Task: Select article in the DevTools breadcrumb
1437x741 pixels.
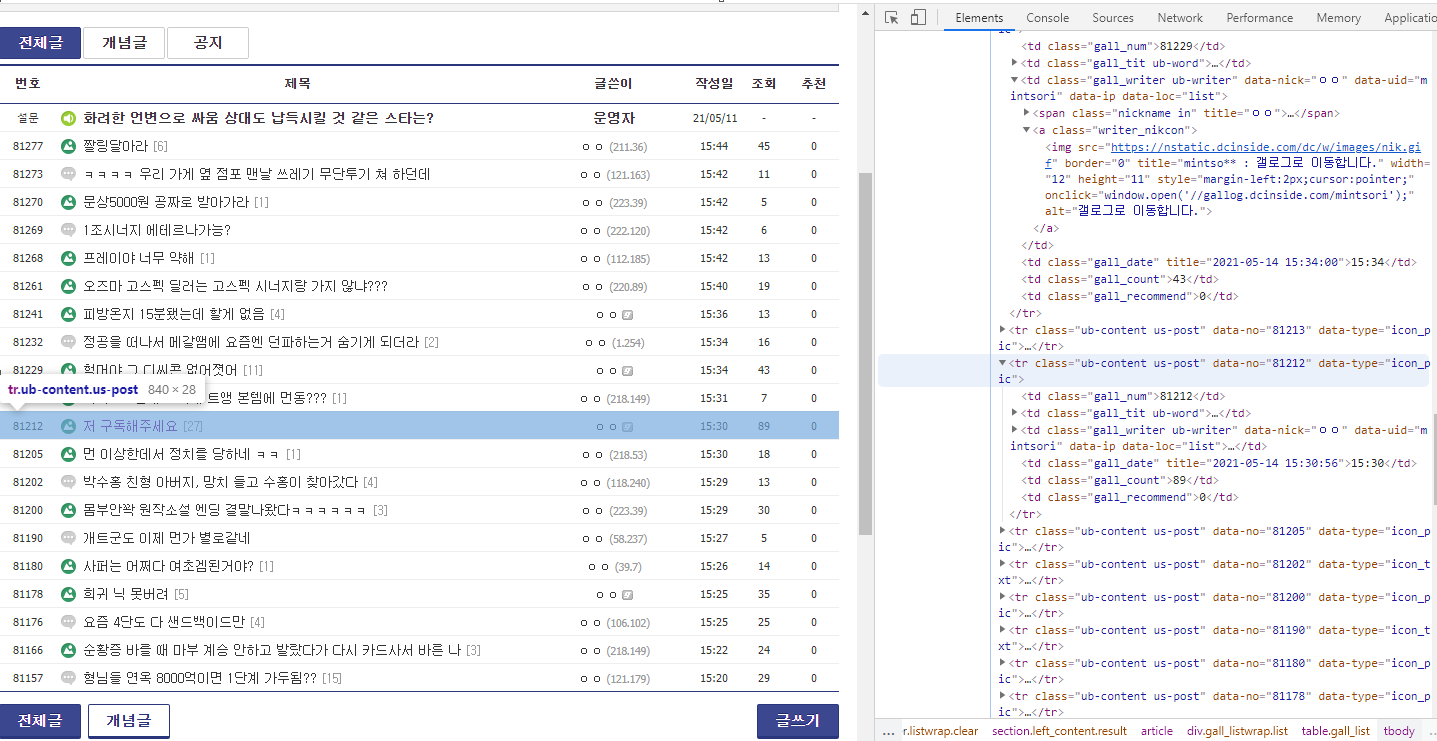Action: point(1157,731)
